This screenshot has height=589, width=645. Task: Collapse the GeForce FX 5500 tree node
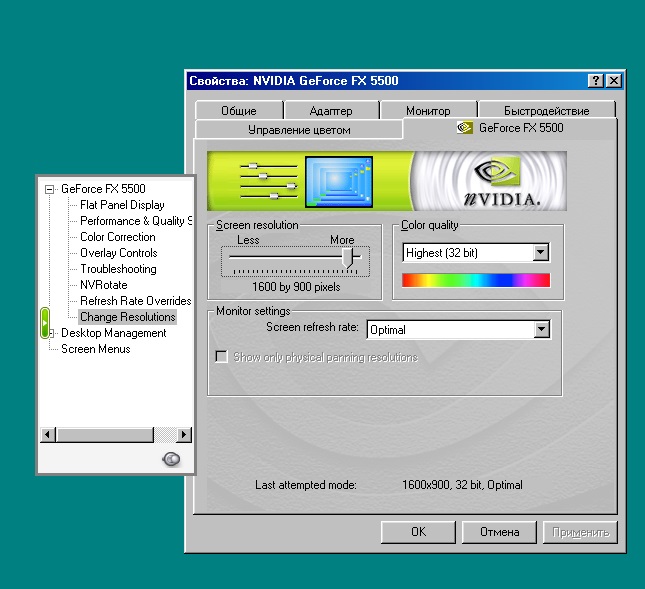(49, 189)
